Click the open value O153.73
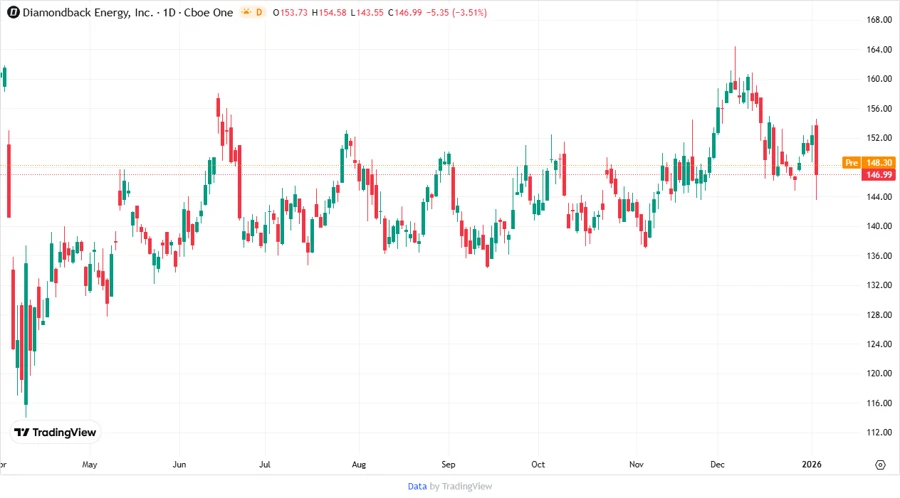Screen dimensions: 900x498 pyautogui.click(x=290, y=13)
